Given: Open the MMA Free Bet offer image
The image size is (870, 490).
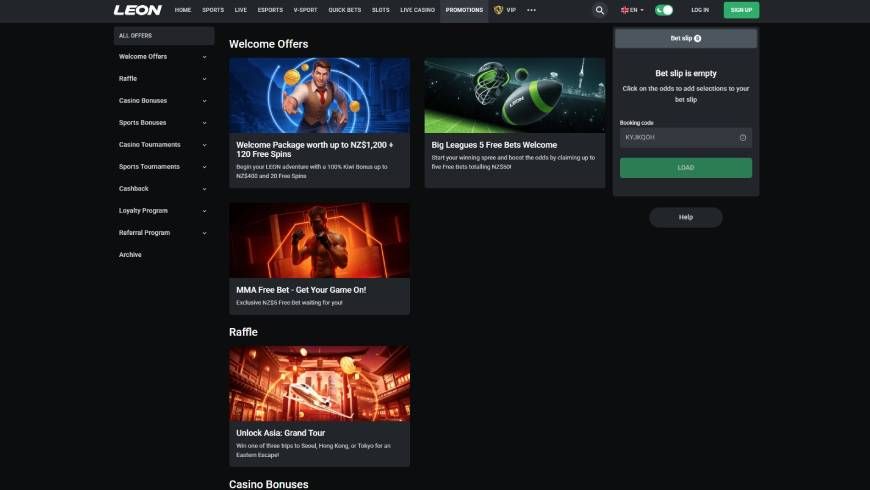Looking at the screenshot, I should coord(320,240).
